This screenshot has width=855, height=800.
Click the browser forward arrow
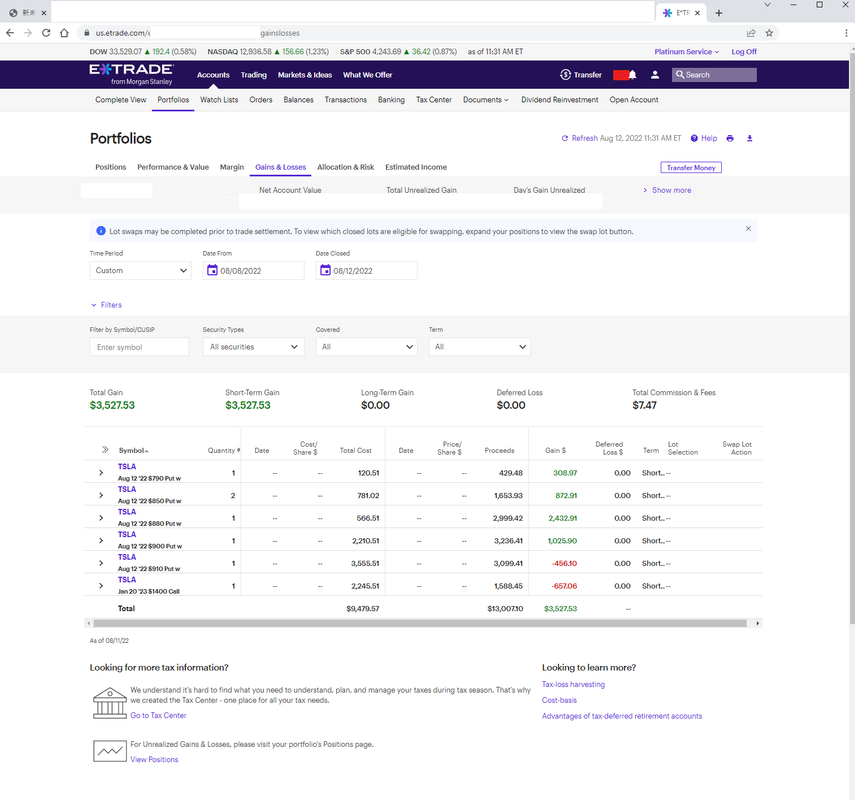click(28, 33)
